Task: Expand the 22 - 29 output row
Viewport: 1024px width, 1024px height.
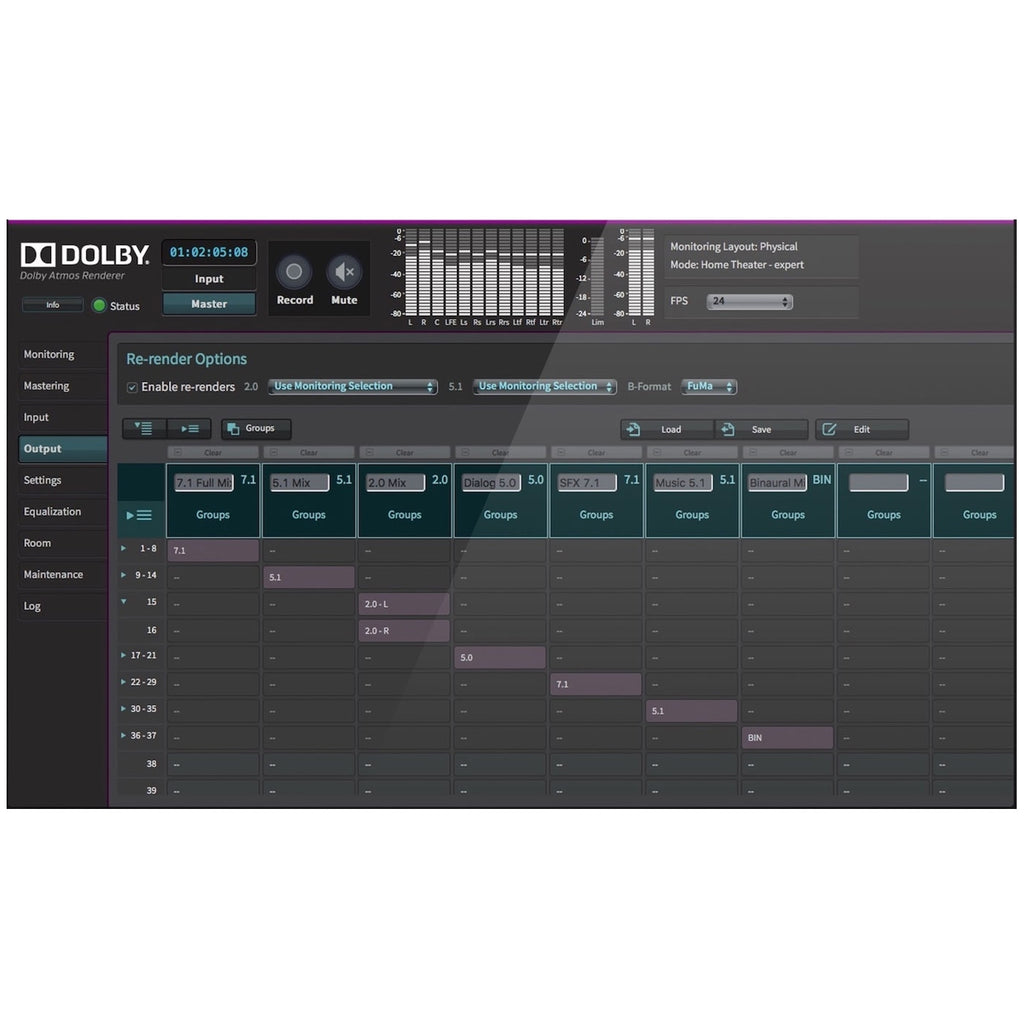Action: click(x=123, y=682)
